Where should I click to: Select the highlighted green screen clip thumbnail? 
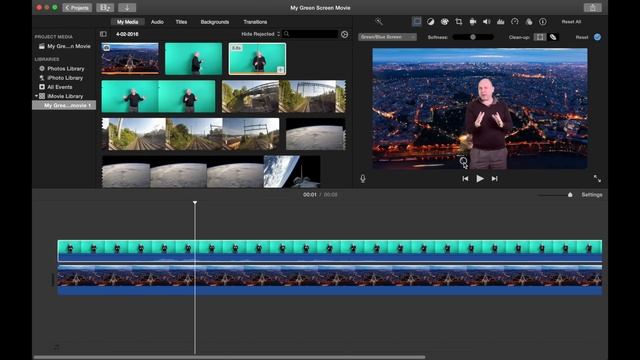(x=257, y=59)
